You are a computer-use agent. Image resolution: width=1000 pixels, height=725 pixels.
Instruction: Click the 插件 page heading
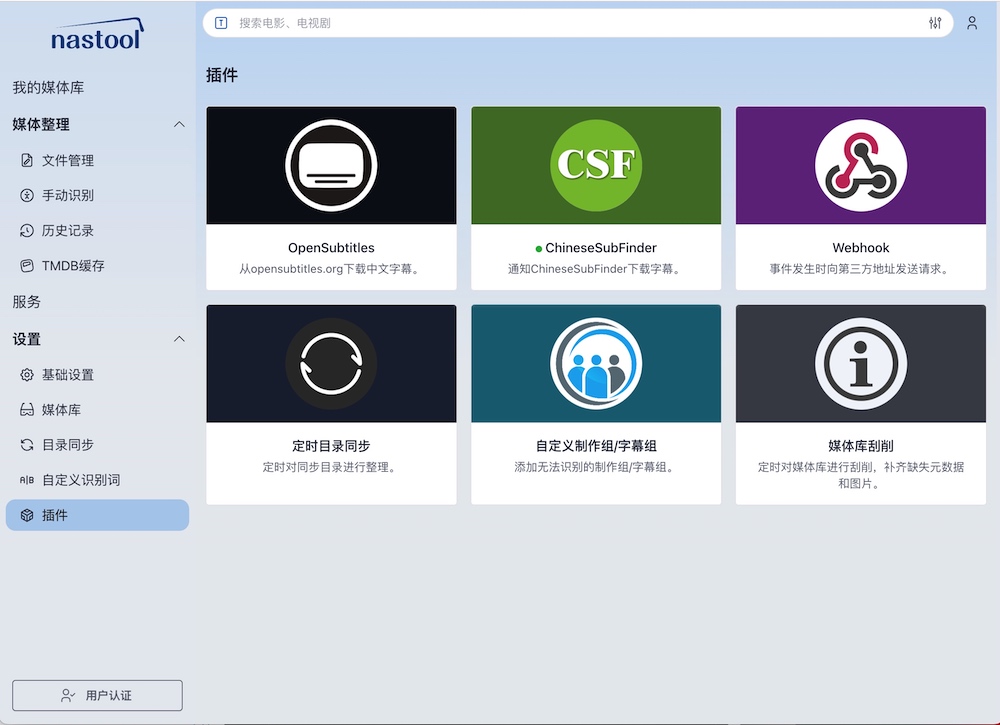[x=222, y=75]
